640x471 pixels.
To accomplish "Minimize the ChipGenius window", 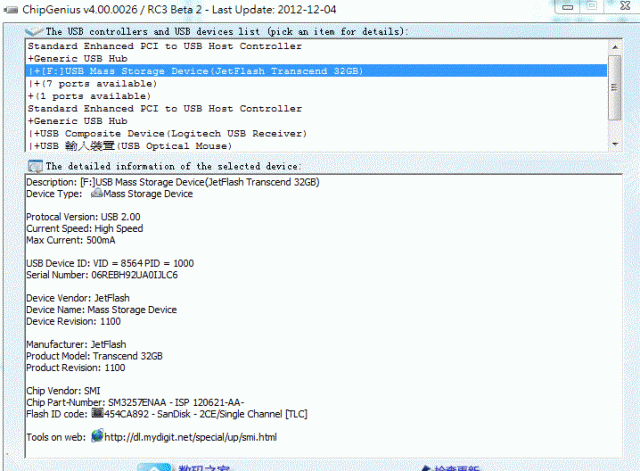I will pos(567,7).
